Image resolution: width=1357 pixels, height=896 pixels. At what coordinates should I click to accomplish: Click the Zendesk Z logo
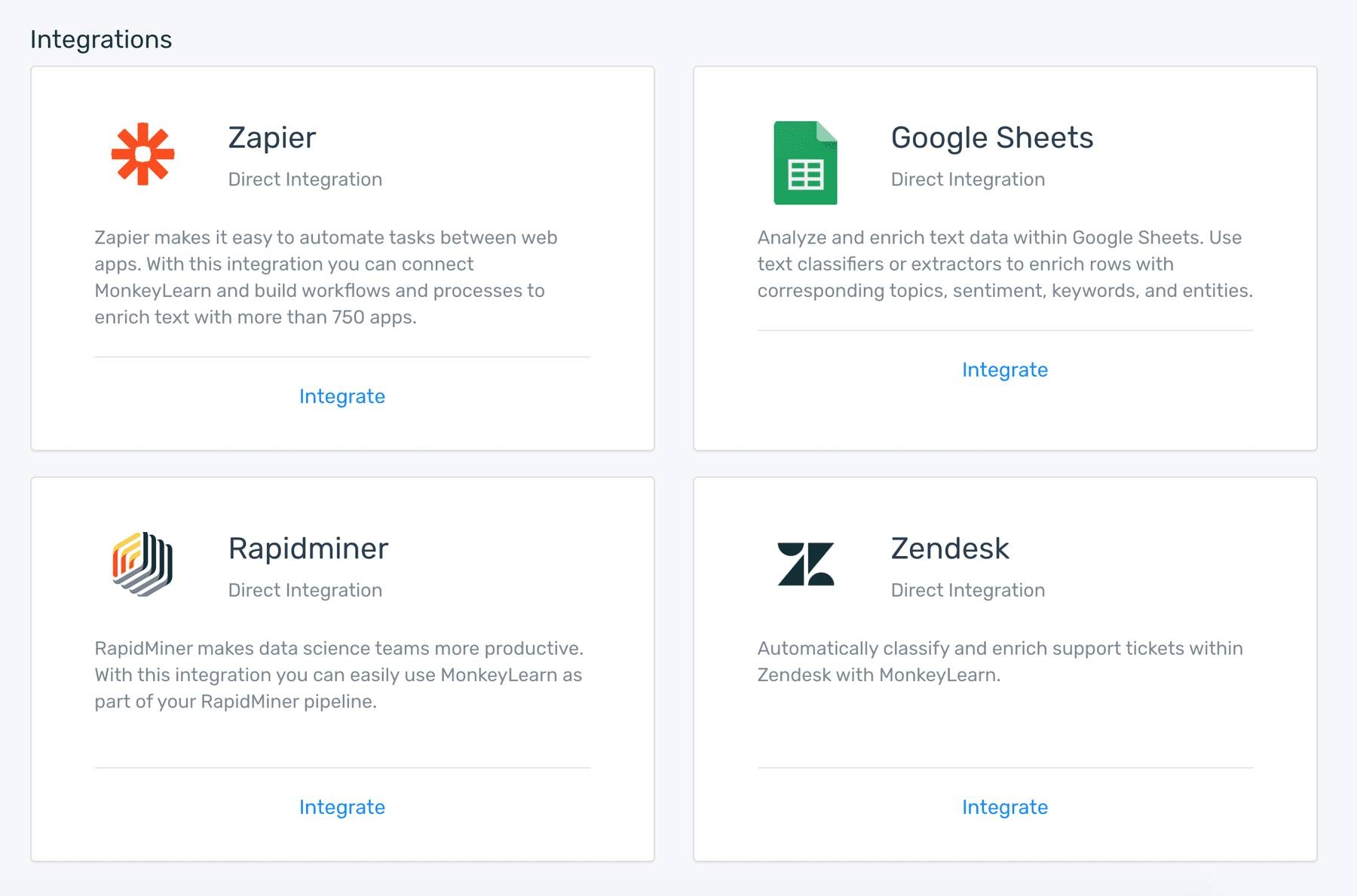coord(805,564)
